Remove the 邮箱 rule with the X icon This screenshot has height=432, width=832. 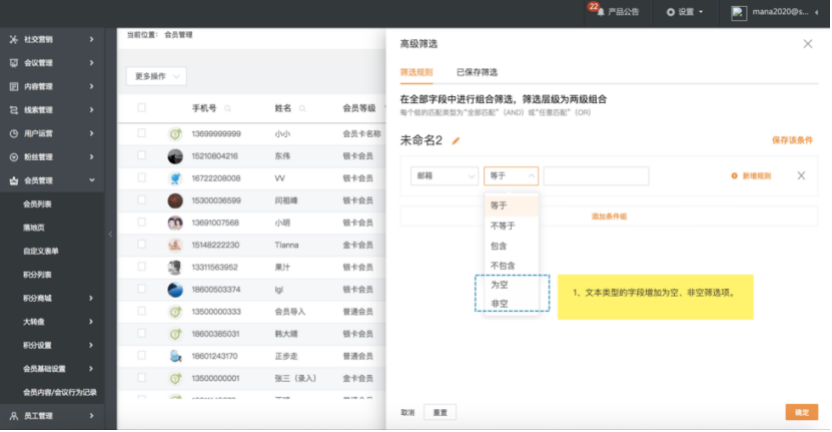[801, 176]
